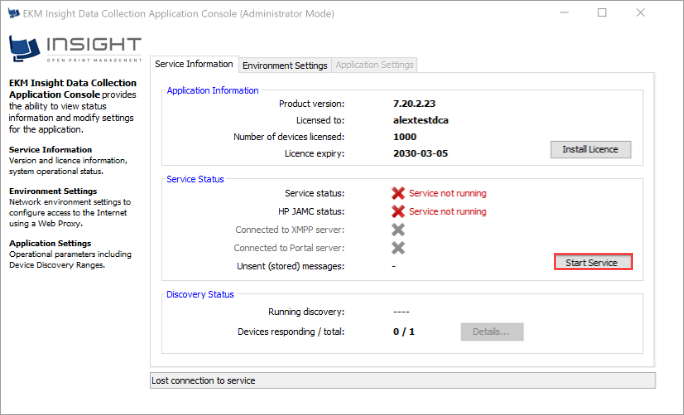
Task: Click the EKM Insight title bar app icon
Action: coord(14,13)
